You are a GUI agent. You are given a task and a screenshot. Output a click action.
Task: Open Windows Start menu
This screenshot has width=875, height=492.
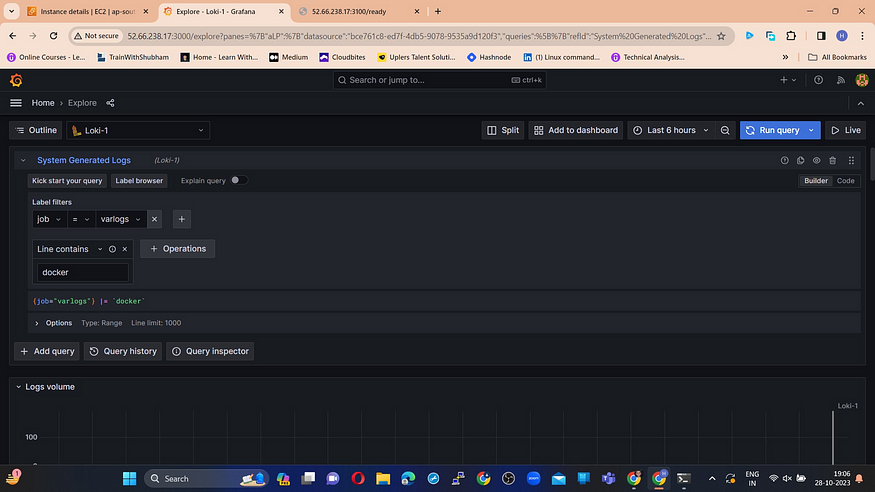coord(129,479)
